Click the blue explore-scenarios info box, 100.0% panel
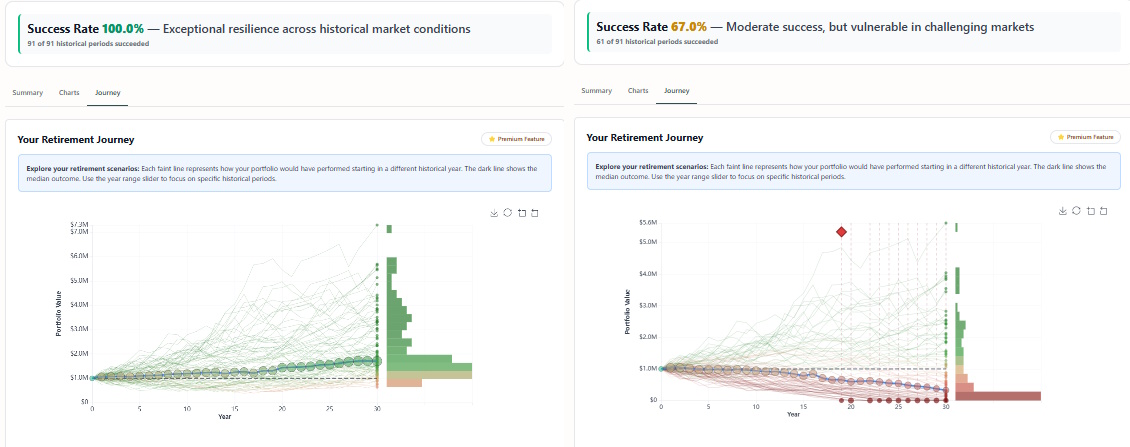This screenshot has height=447, width=1130. [x=285, y=172]
